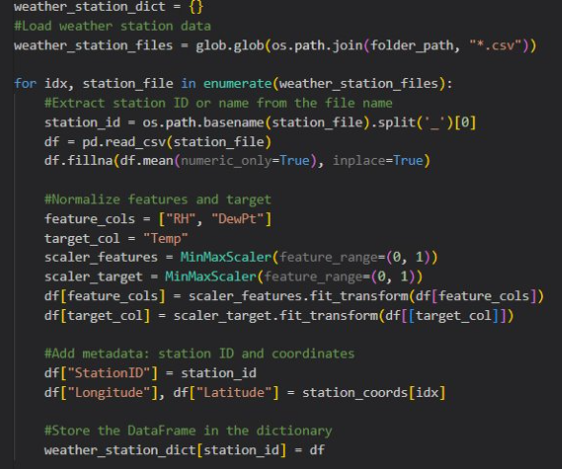Click the "Temp" string value
The width and height of the screenshot is (562, 469).
[x=165, y=238]
